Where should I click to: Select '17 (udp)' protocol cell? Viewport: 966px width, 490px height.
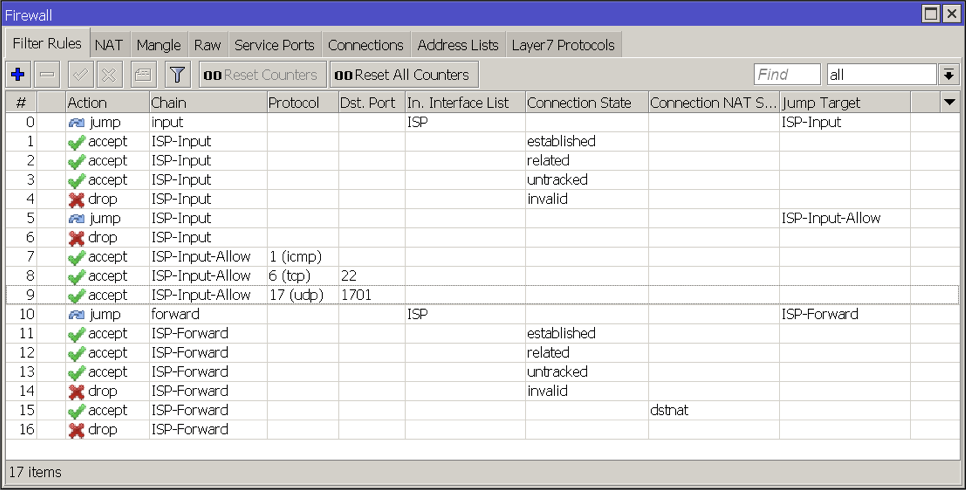tap(296, 295)
